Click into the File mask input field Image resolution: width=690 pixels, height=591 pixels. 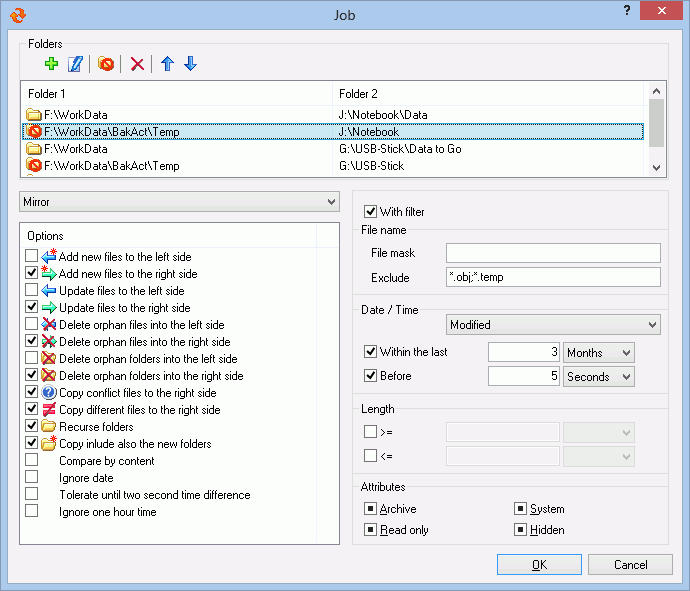click(x=553, y=253)
